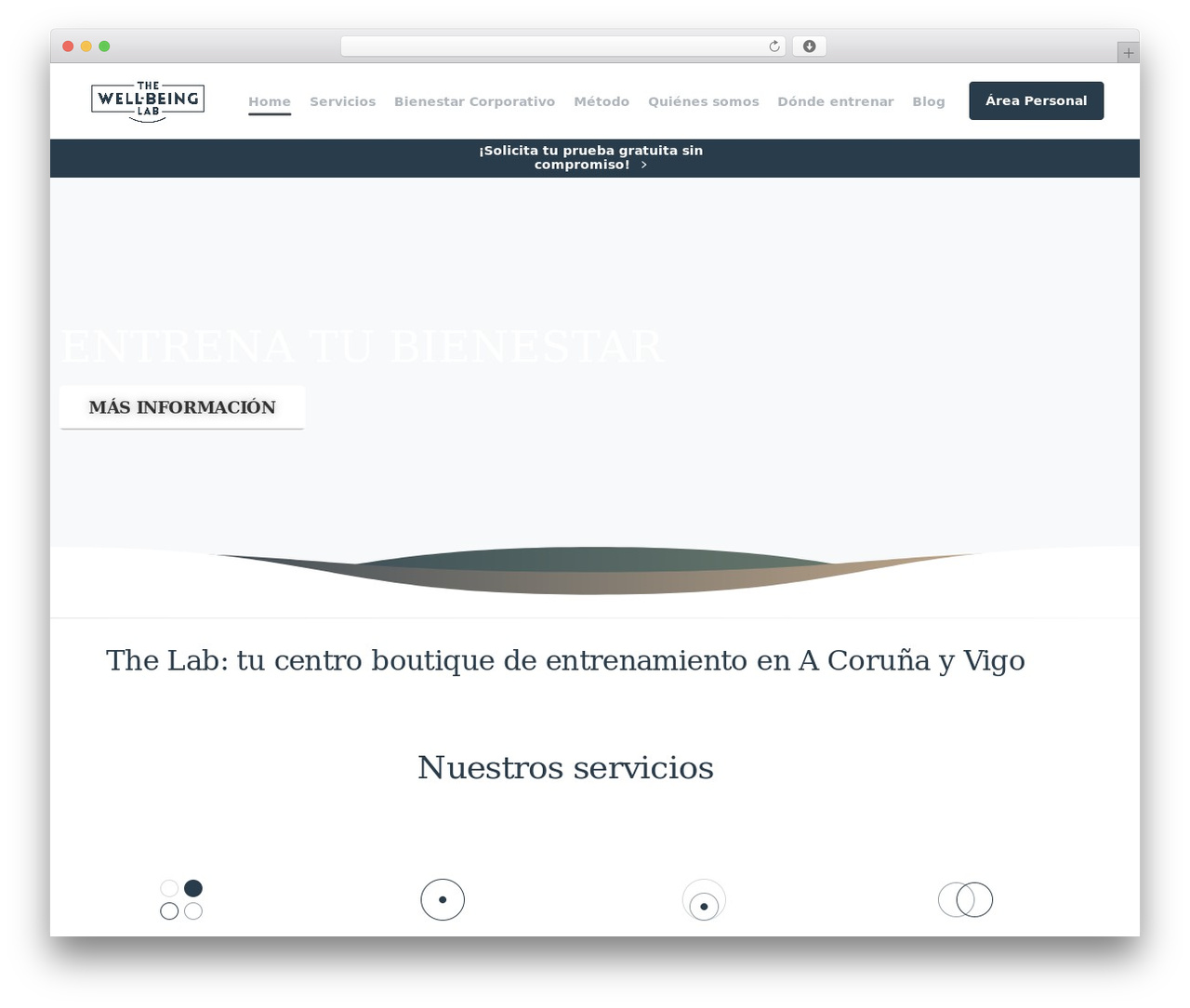The width and height of the screenshot is (1190, 1008).
Task: View the Dónde entrenar page
Action: pyautogui.click(x=836, y=101)
